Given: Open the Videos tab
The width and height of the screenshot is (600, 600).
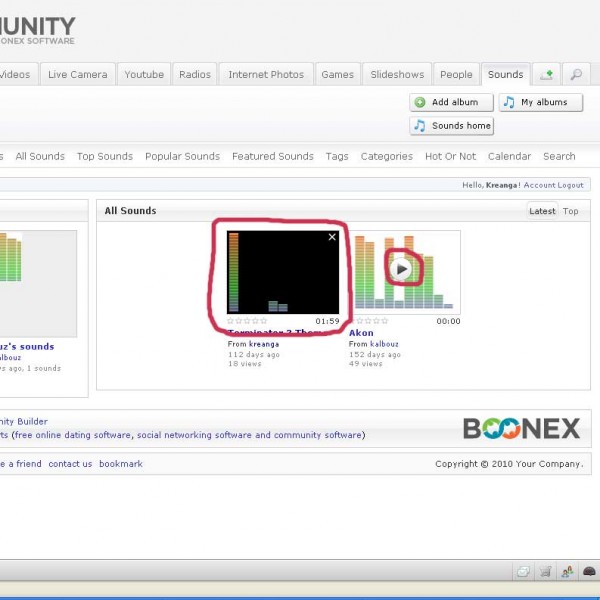Looking at the screenshot, I should coord(17,74).
